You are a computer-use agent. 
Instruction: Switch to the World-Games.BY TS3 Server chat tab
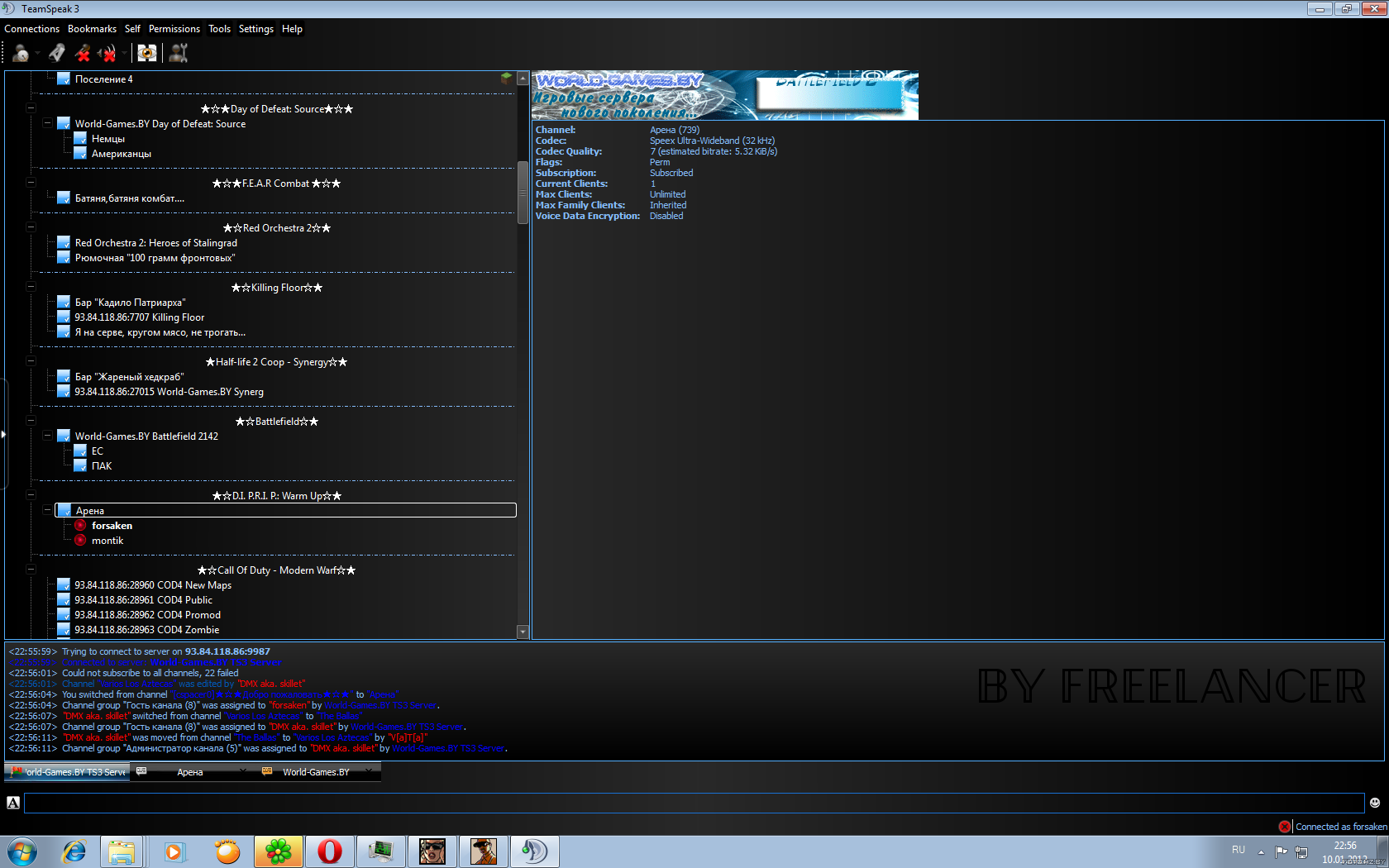67,772
